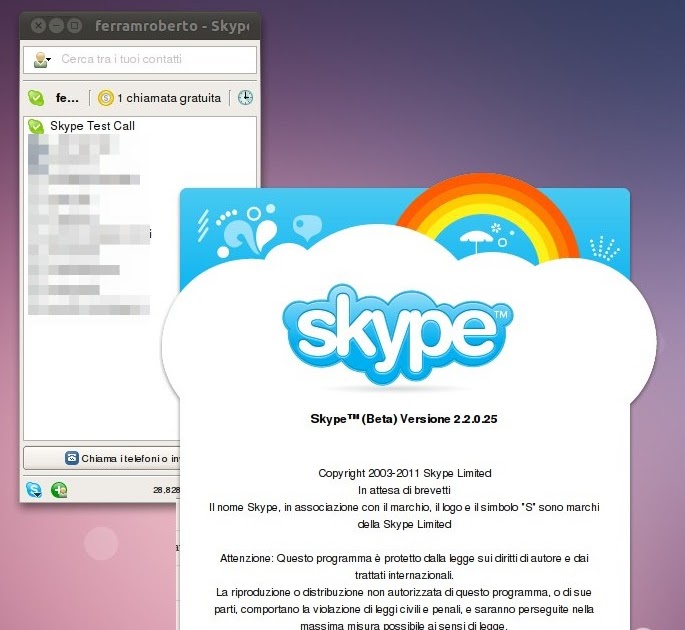Click the Skype logo in About dialog

(398, 334)
